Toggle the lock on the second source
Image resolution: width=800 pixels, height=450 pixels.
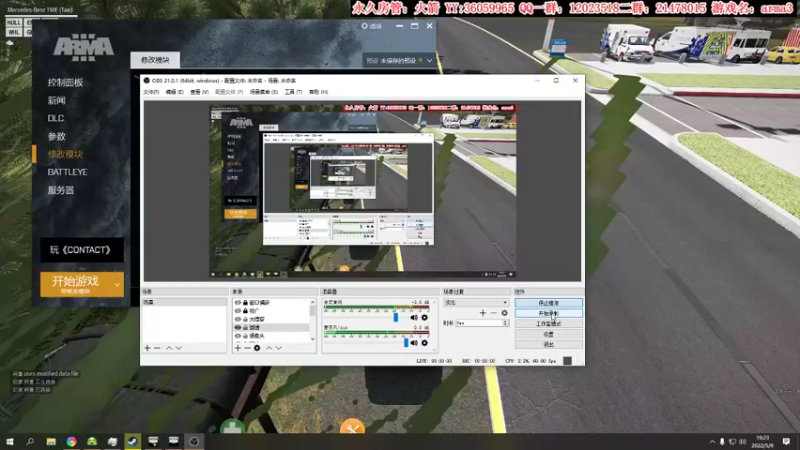[x=245, y=311]
